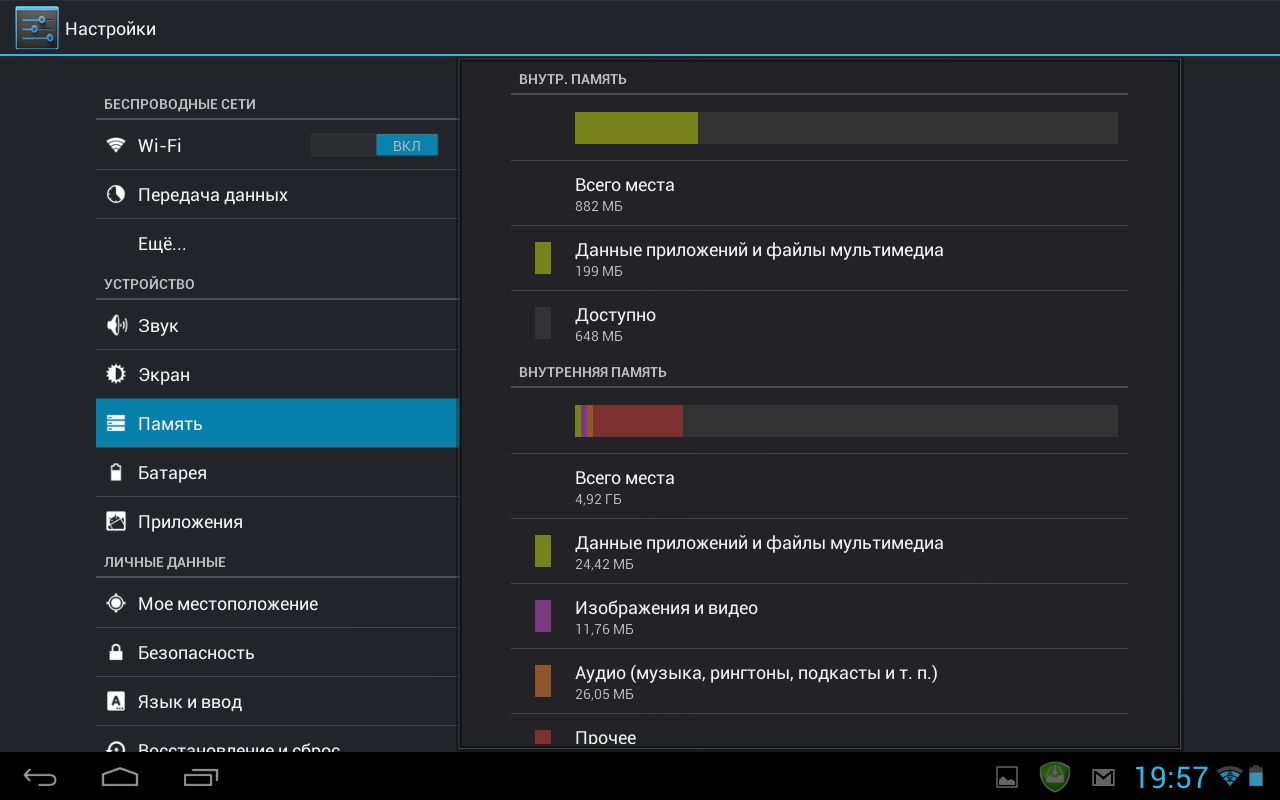Tap the Settings app icon in header
The height and width of the screenshot is (800, 1280).
(36, 28)
